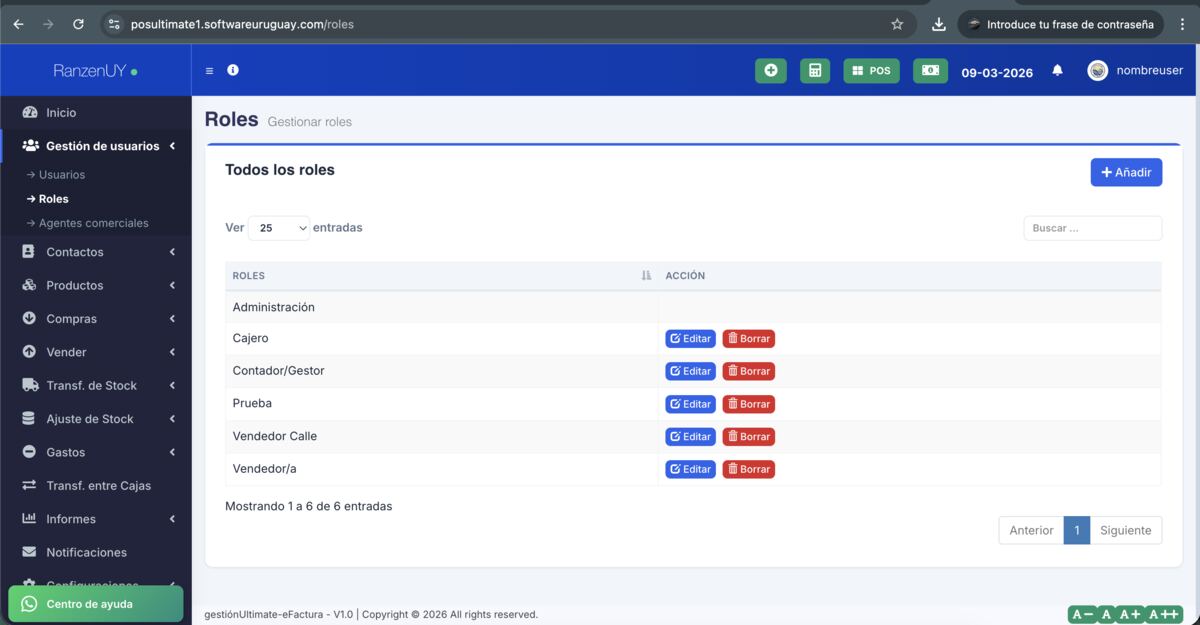Go to Usuarios in the sidebar
Screen dimensions: 1200x625
pos(61,175)
